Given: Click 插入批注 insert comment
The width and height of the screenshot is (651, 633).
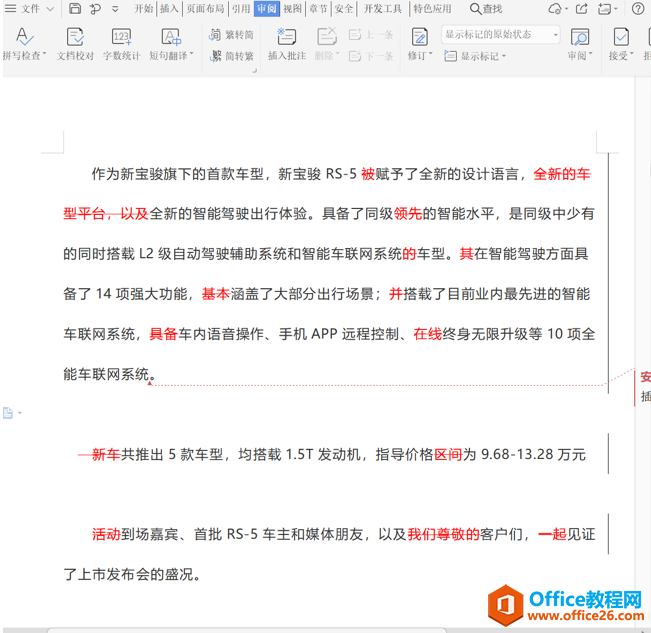Looking at the screenshot, I should click(x=287, y=44).
